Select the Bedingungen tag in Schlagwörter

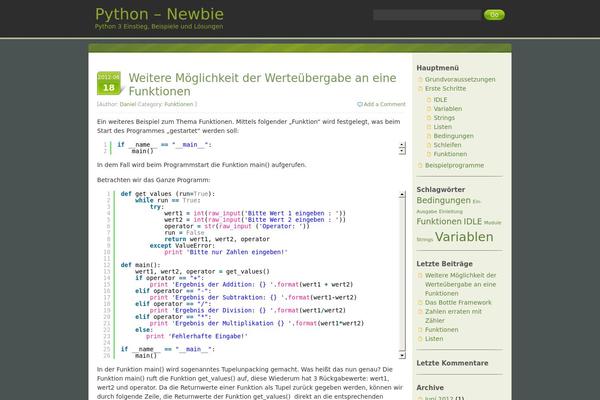(x=443, y=201)
